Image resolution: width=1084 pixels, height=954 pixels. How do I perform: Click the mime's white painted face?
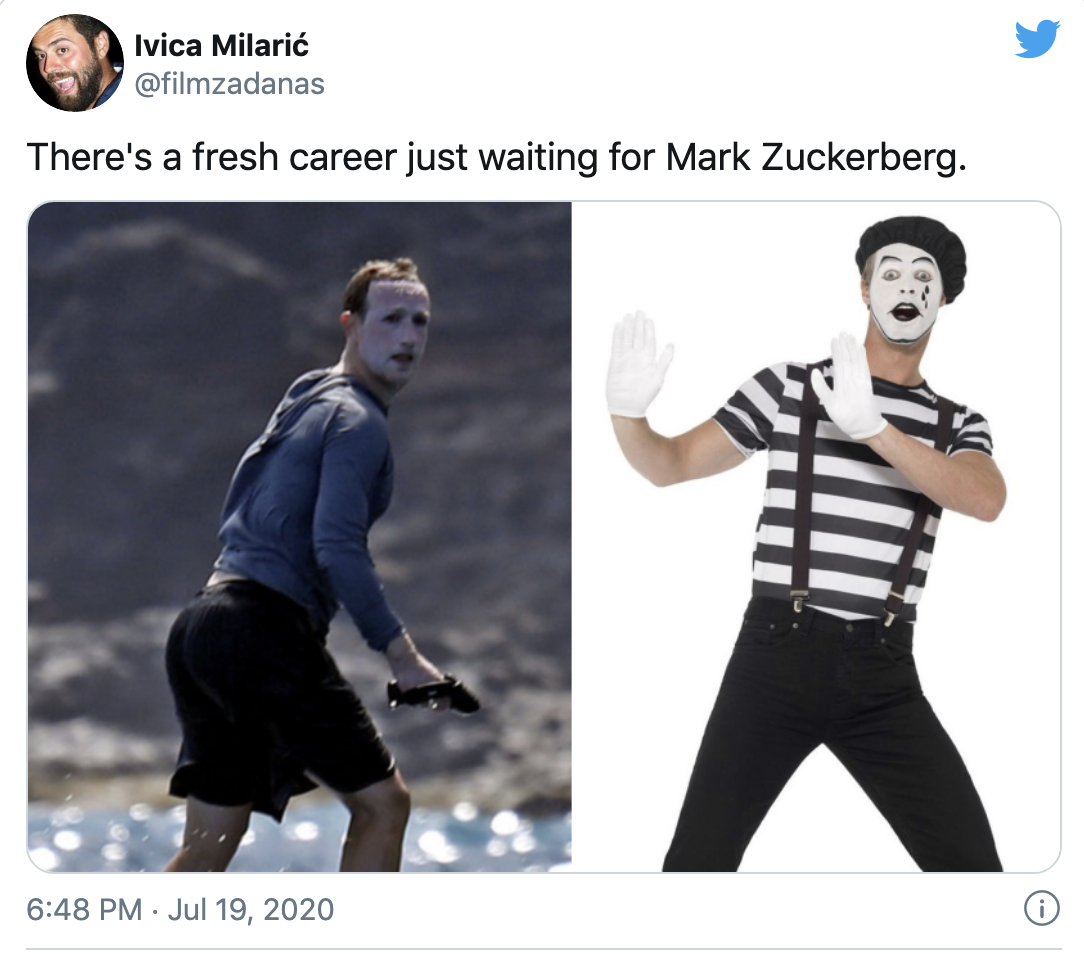[905, 295]
